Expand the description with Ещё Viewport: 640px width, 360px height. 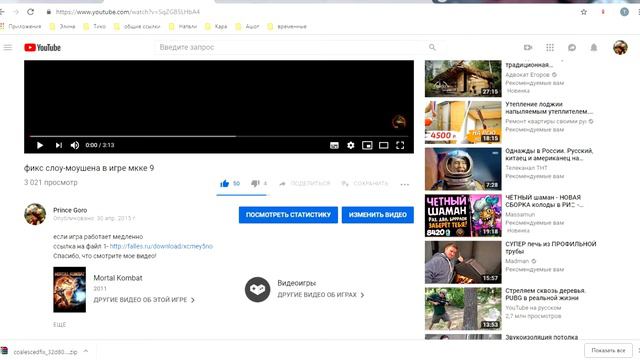point(60,324)
